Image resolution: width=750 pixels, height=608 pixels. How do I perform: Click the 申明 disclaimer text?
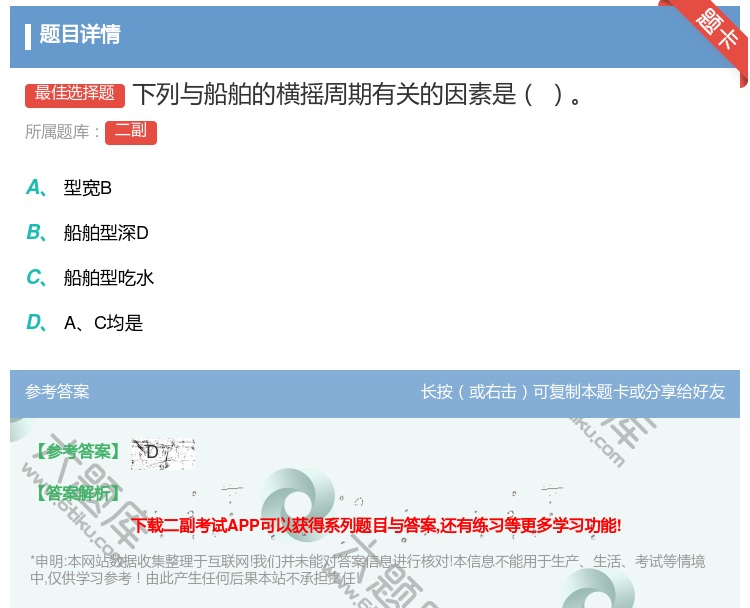pyautogui.click(x=367, y=569)
